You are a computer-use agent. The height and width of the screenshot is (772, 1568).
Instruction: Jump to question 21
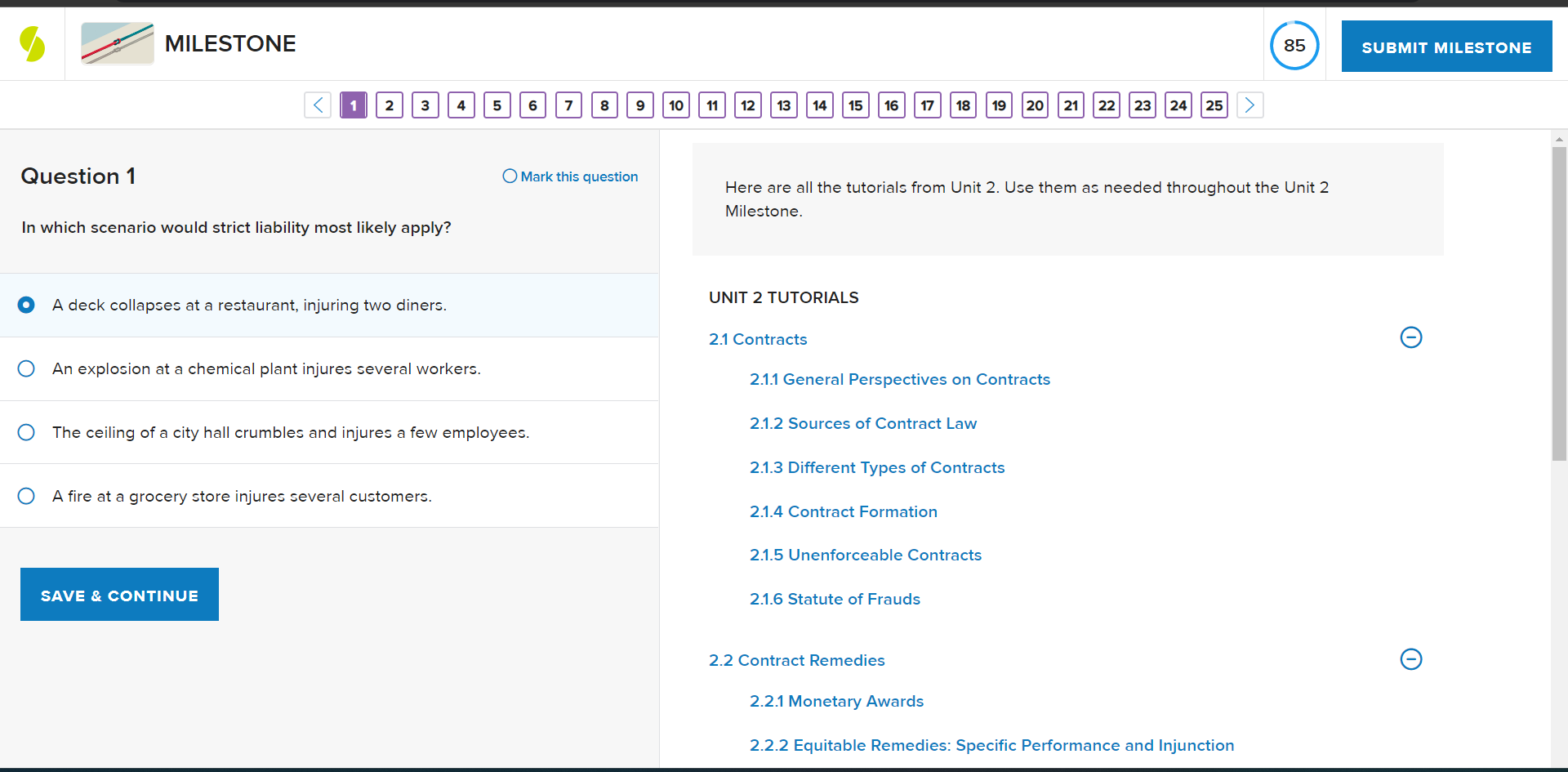tap(1071, 105)
